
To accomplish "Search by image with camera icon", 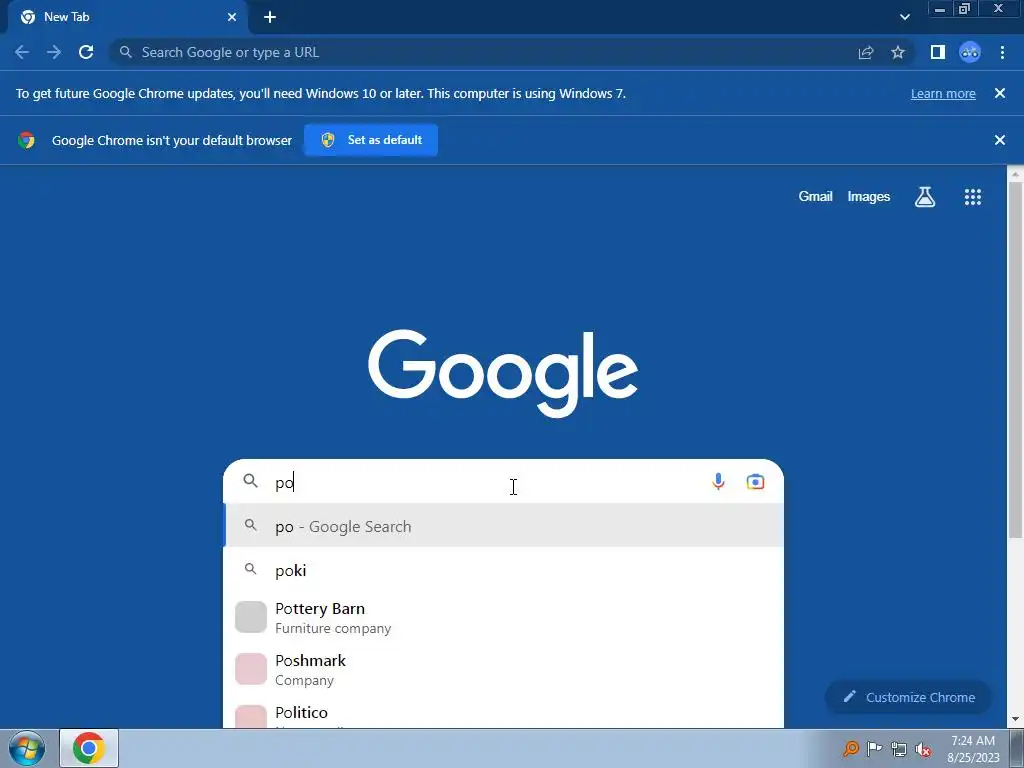I will coord(756,482).
